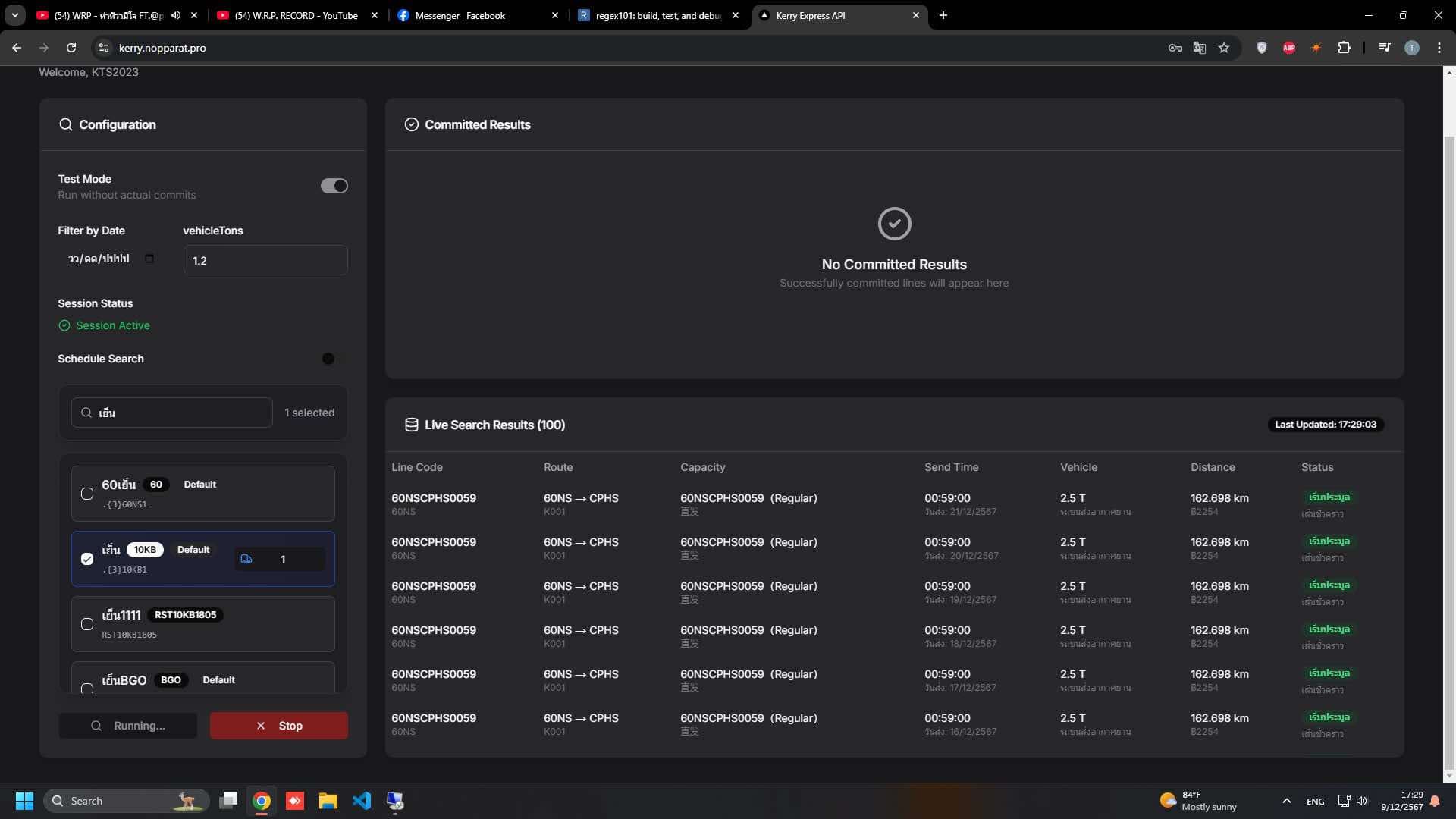
Task: Open the Extensions puzzle icon
Action: [1344, 48]
